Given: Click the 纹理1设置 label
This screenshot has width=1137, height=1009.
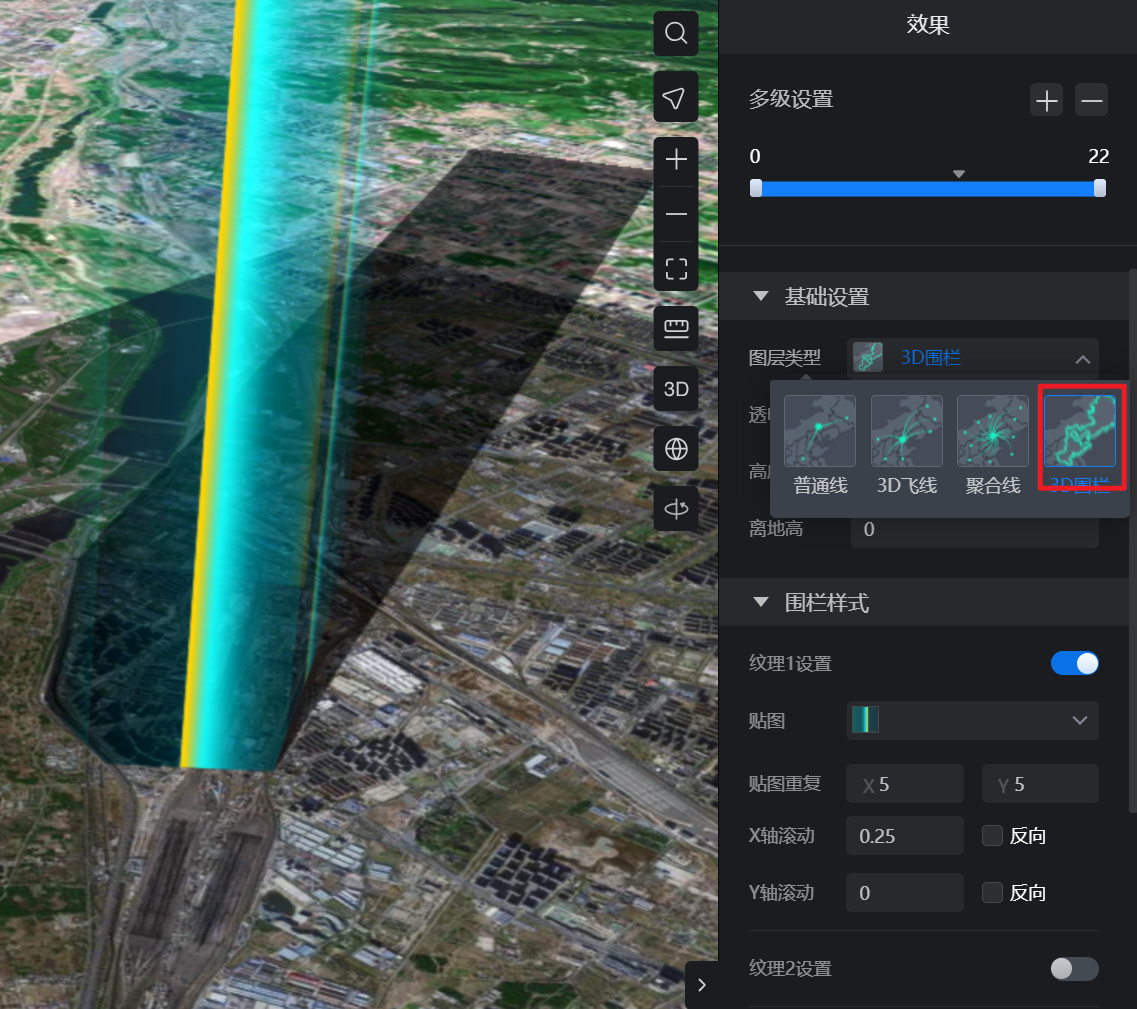Looking at the screenshot, I should (790, 664).
